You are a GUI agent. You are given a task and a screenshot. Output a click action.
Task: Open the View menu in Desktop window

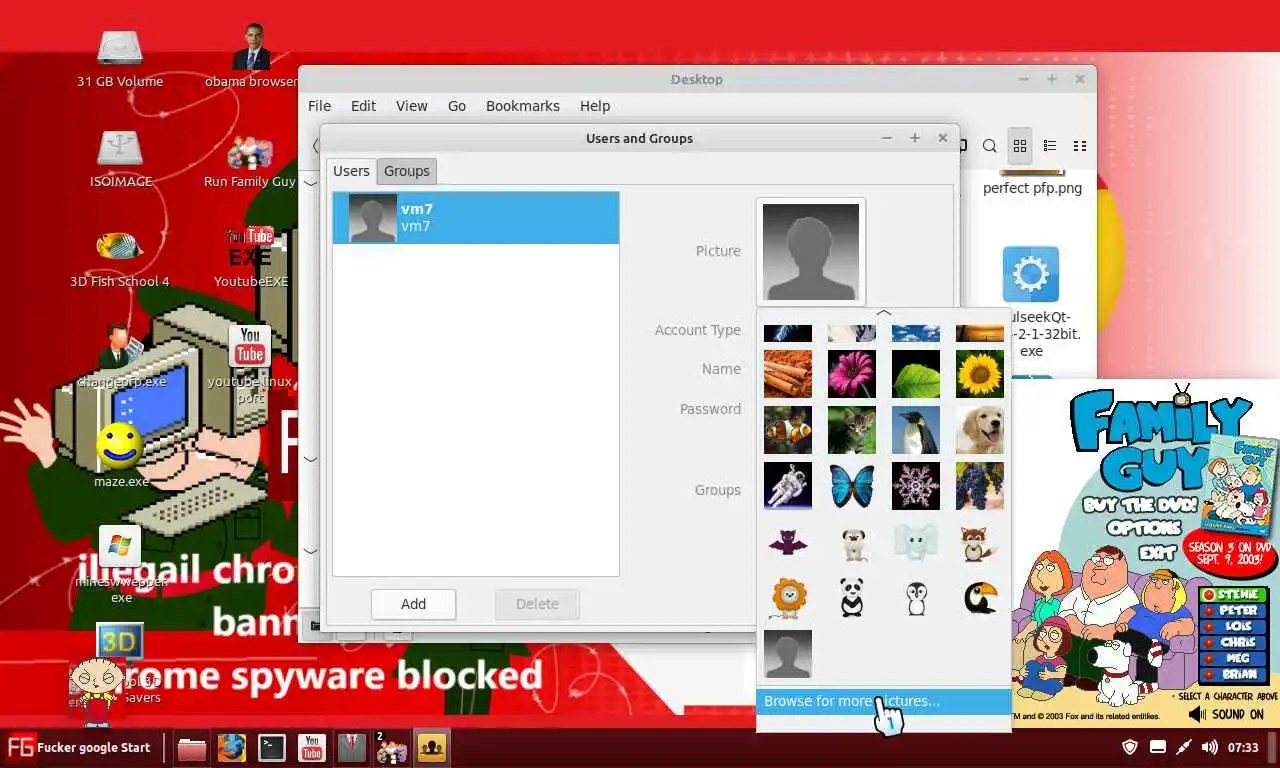click(411, 106)
